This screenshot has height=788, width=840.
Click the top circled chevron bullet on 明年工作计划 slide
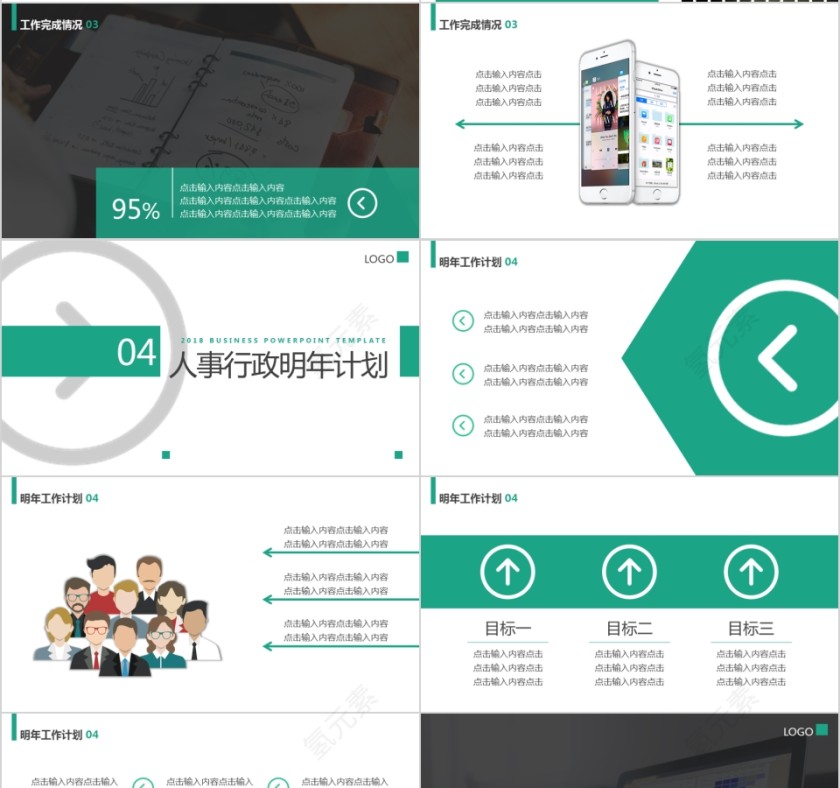coord(462,321)
